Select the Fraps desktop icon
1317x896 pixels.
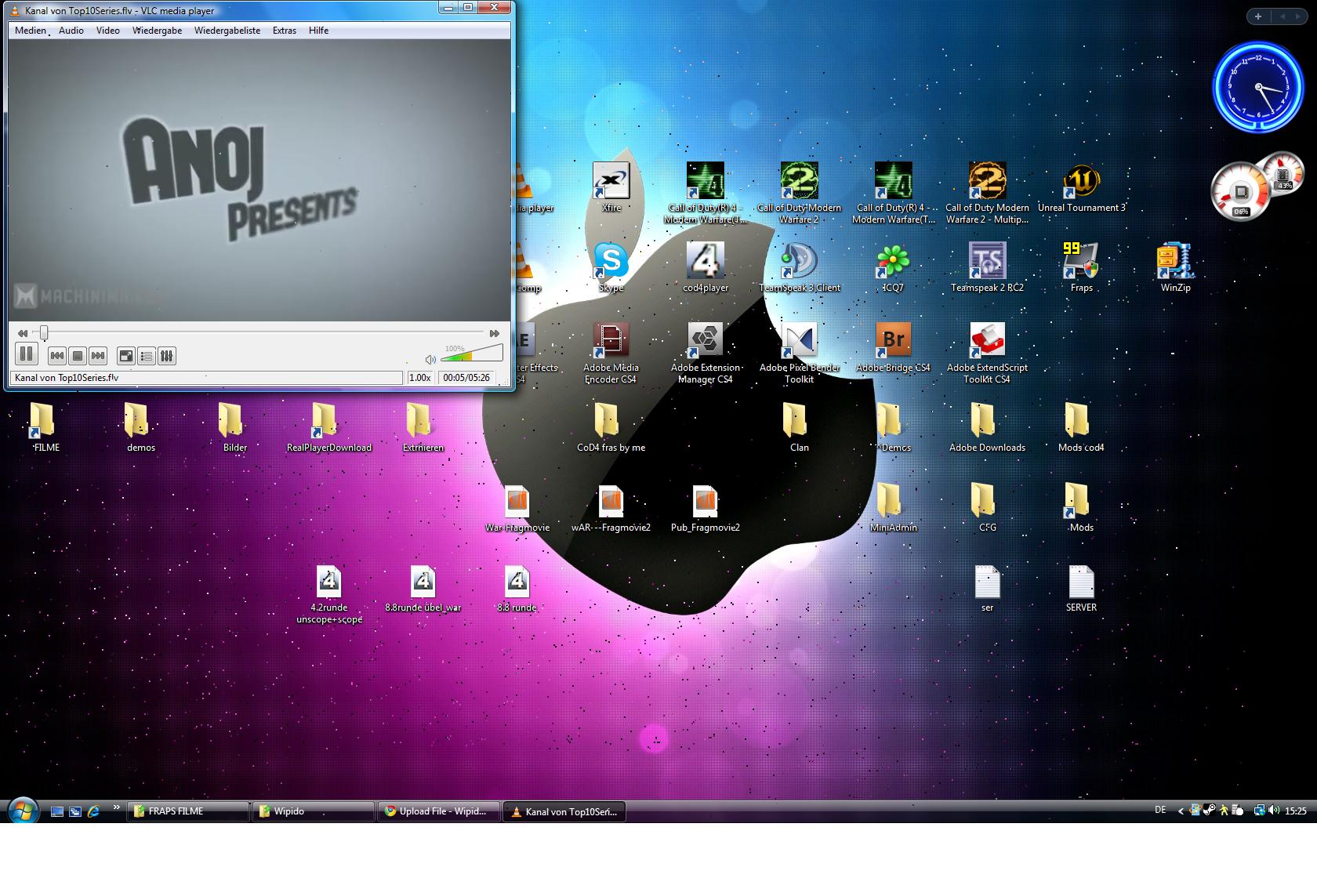pos(1081,267)
